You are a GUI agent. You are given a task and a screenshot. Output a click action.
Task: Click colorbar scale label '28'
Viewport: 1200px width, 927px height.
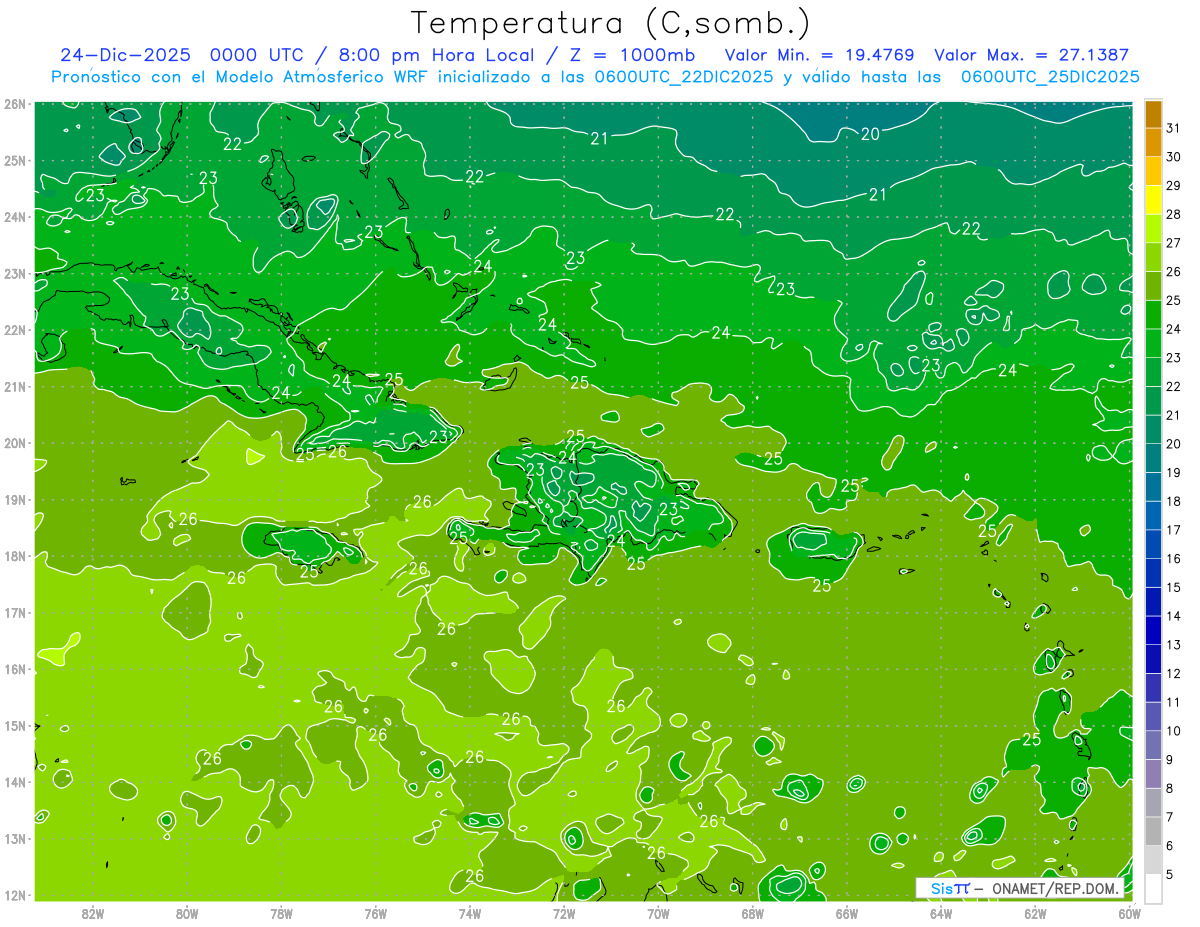(1174, 214)
